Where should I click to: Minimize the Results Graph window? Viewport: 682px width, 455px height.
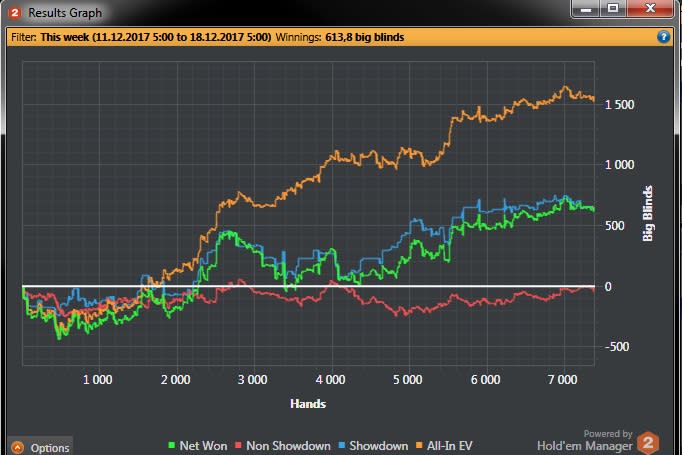586,9
